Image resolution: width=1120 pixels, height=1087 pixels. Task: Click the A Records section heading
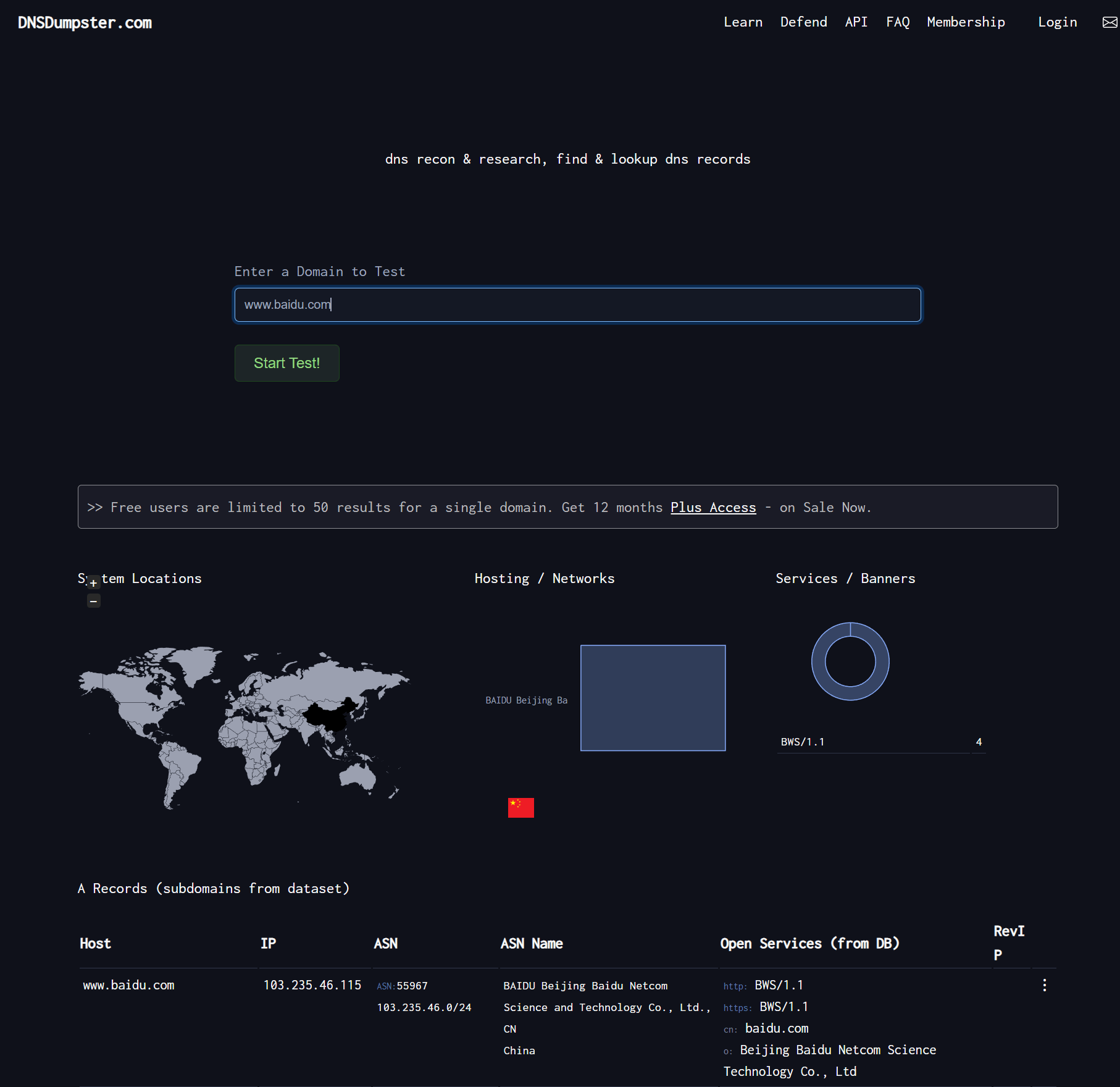click(214, 888)
